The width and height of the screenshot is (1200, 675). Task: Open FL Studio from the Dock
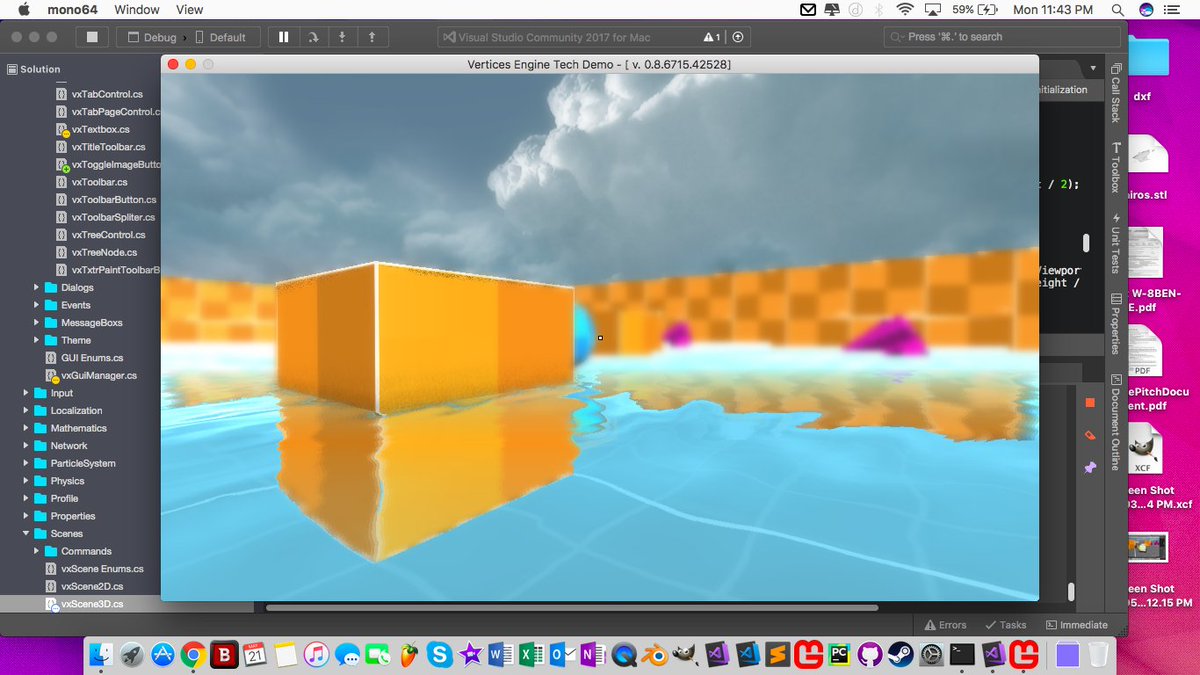click(x=408, y=655)
